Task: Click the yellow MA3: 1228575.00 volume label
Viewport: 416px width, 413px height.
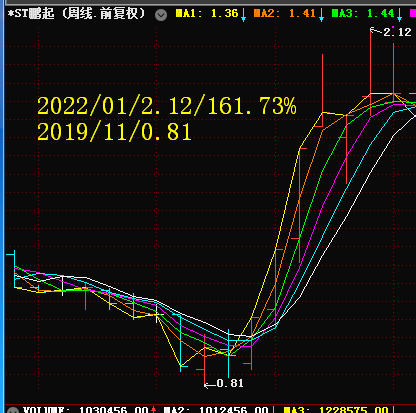Action: point(336,410)
